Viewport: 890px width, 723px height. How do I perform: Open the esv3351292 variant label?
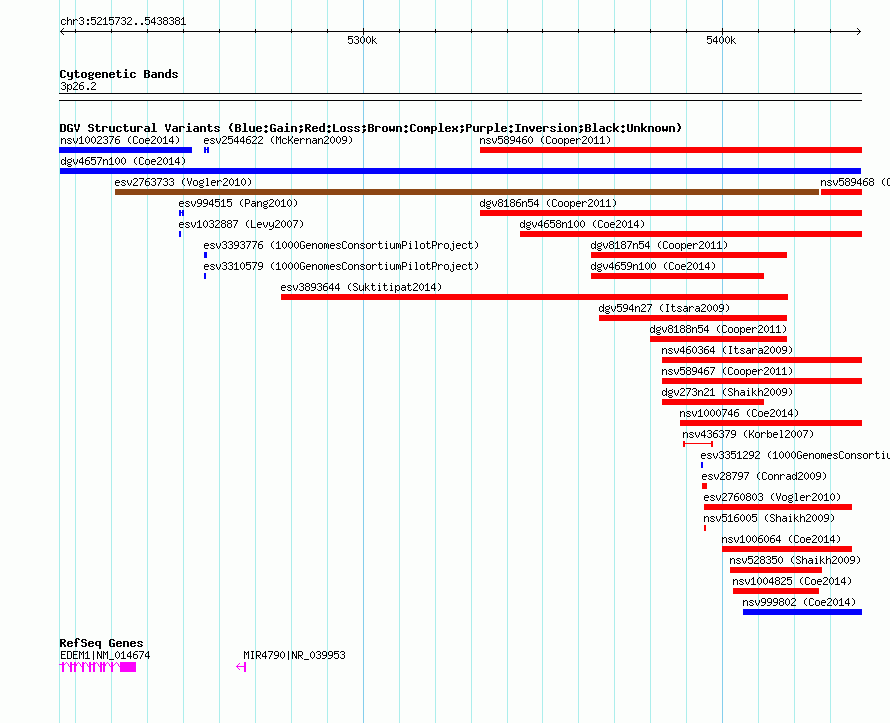point(795,455)
